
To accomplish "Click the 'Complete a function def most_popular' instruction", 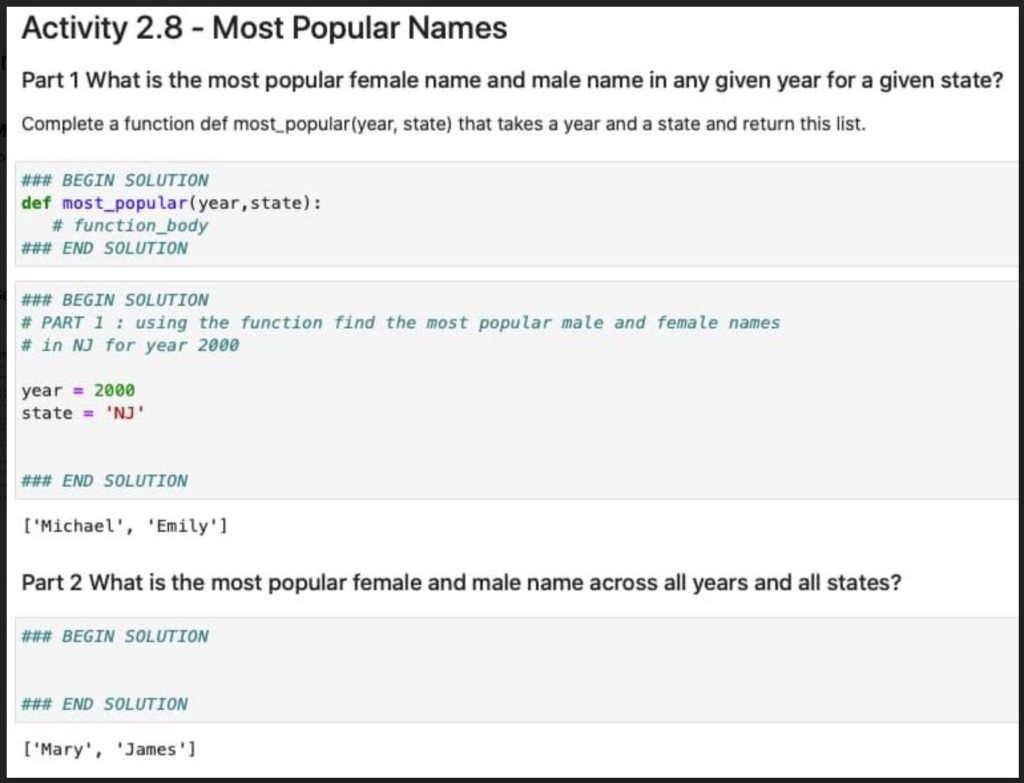I will click(x=443, y=124).
